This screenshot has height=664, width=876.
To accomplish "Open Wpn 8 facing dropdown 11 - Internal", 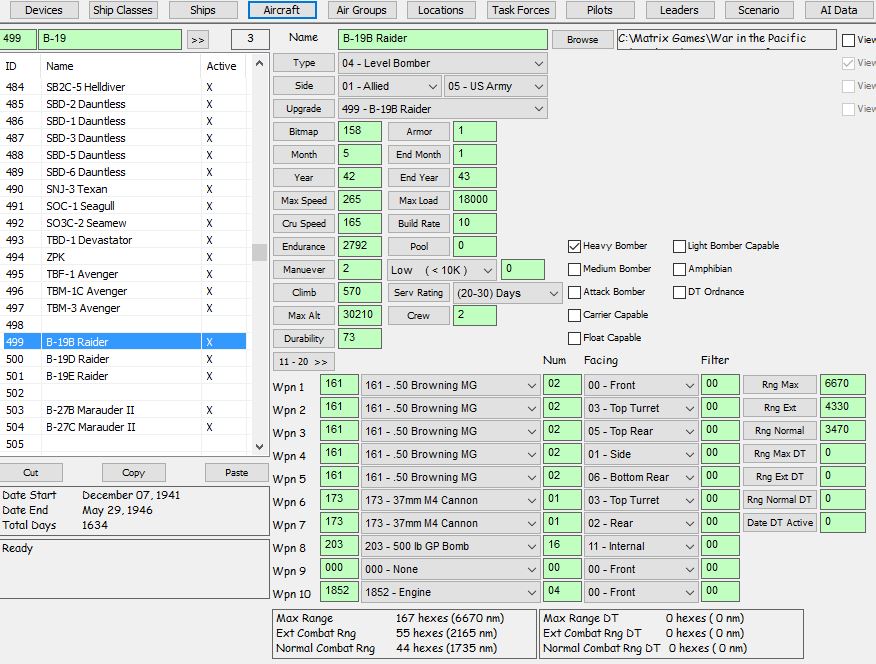I will tap(641, 546).
